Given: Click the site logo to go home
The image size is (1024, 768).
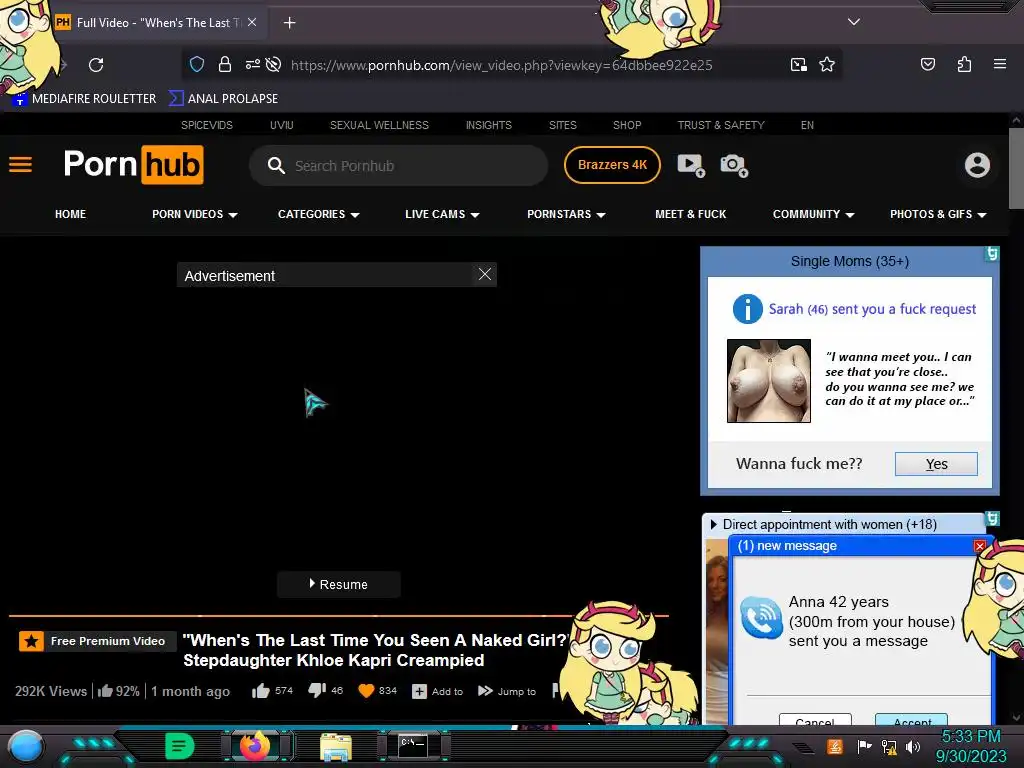Looking at the screenshot, I should tap(133, 165).
